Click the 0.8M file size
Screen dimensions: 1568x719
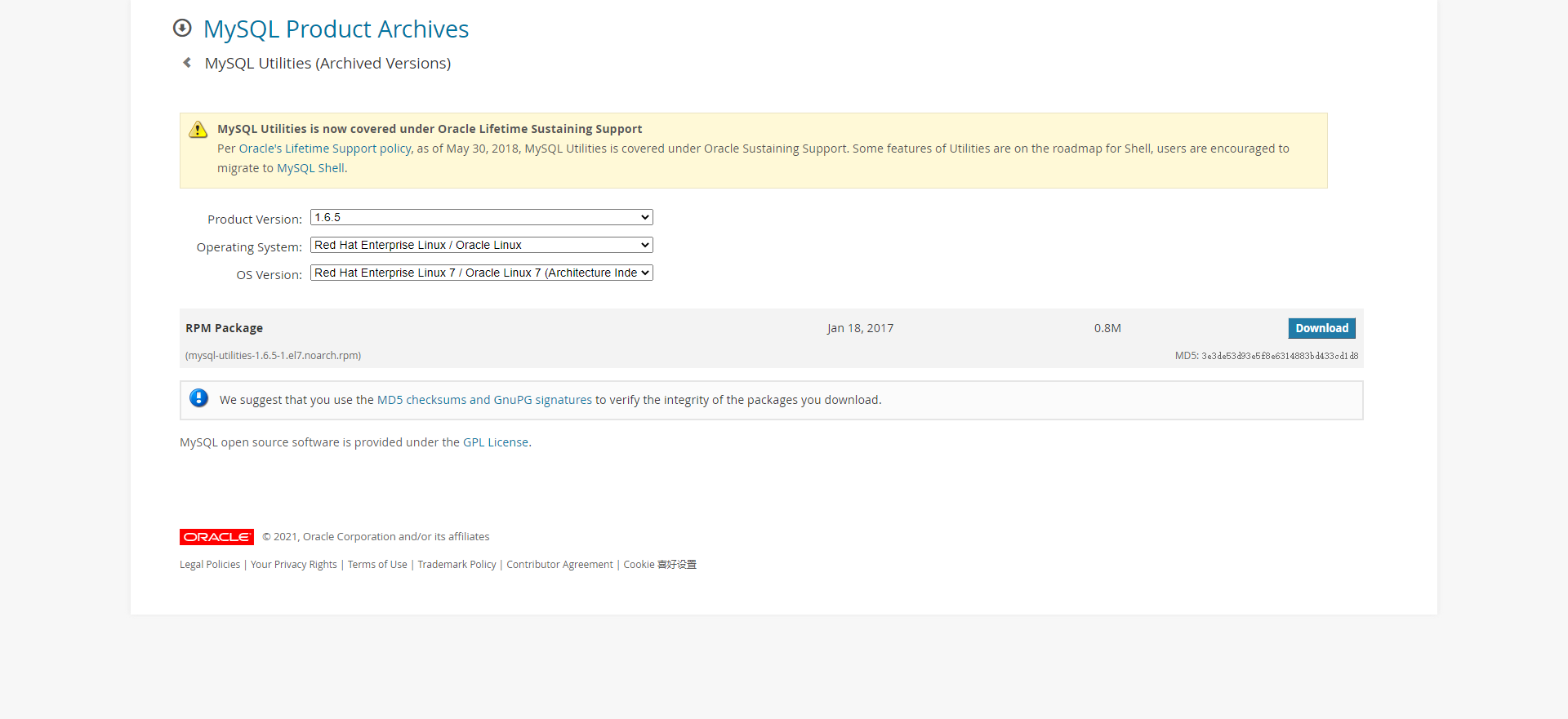1107,328
